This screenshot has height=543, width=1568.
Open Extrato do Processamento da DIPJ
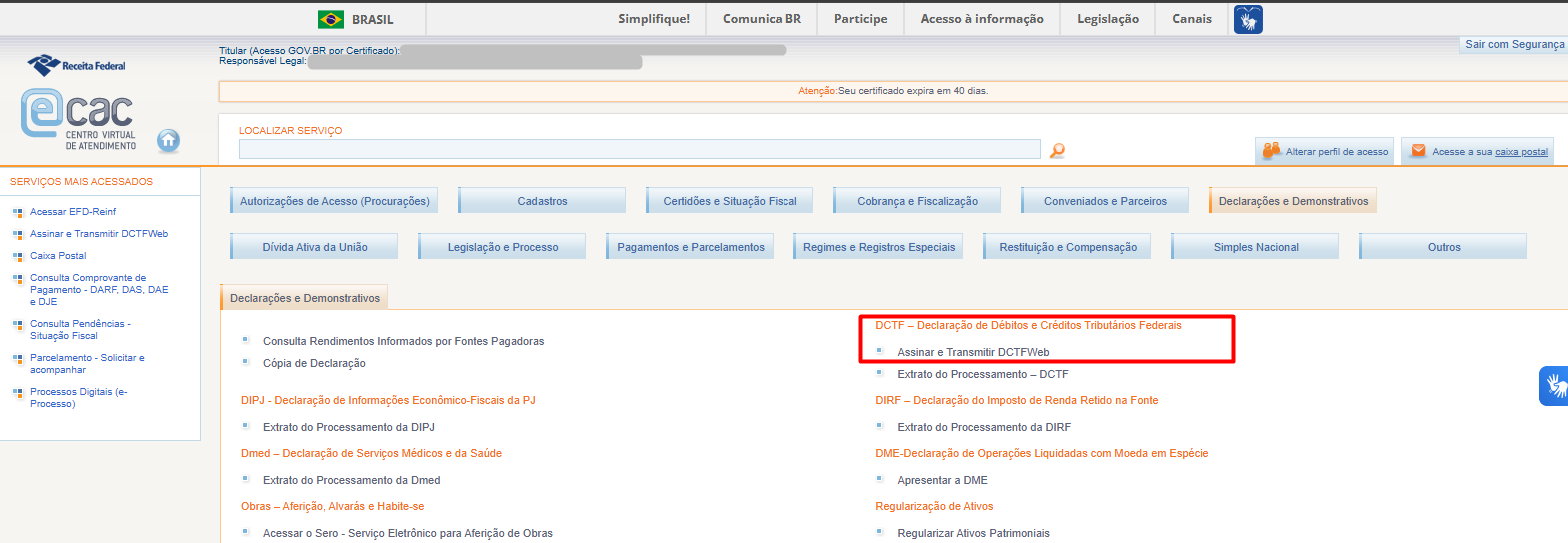click(x=349, y=427)
